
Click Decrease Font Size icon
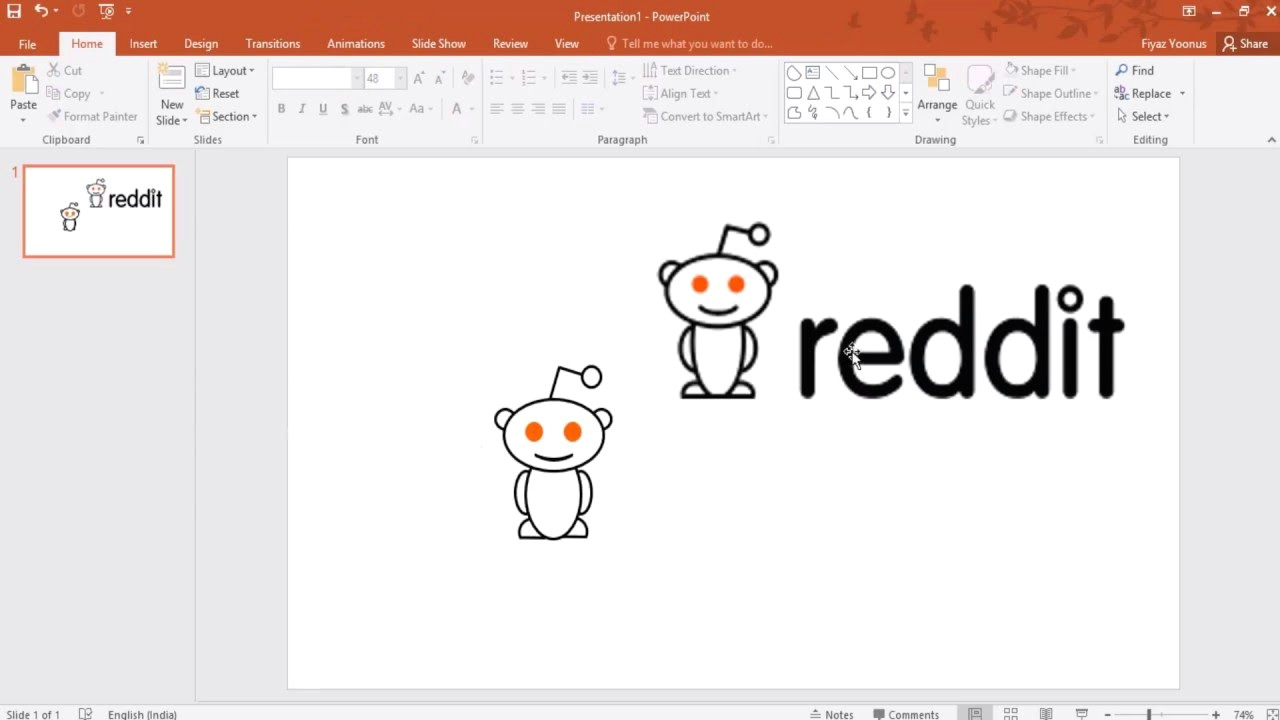click(439, 78)
